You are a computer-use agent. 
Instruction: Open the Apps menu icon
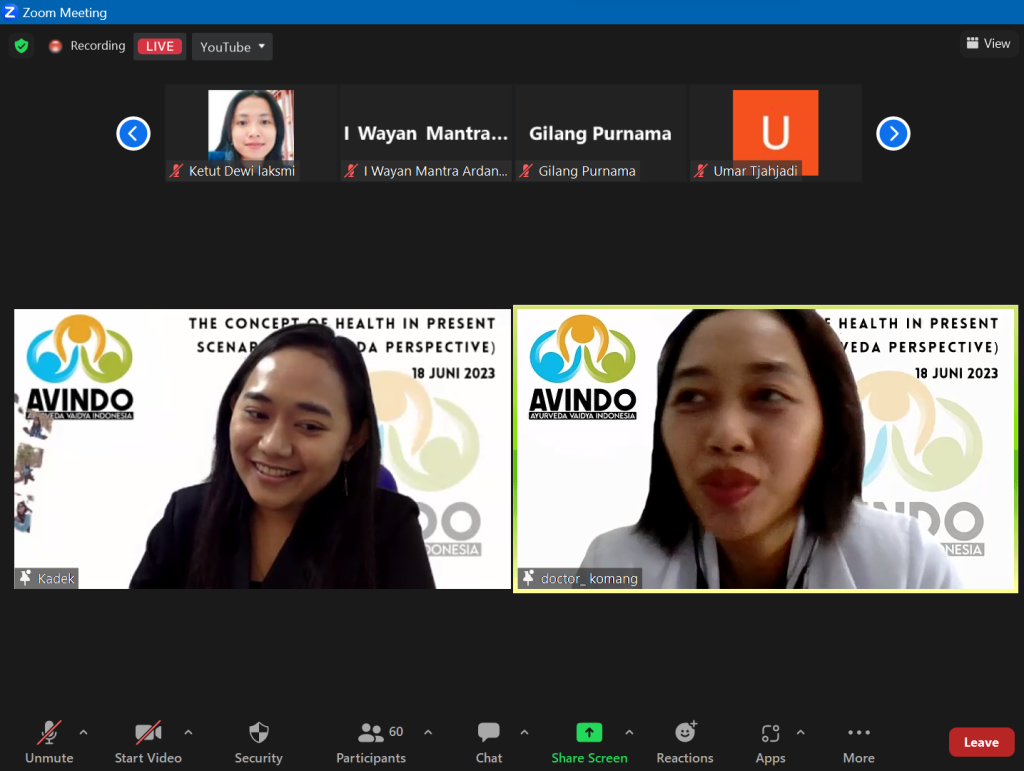(x=770, y=733)
